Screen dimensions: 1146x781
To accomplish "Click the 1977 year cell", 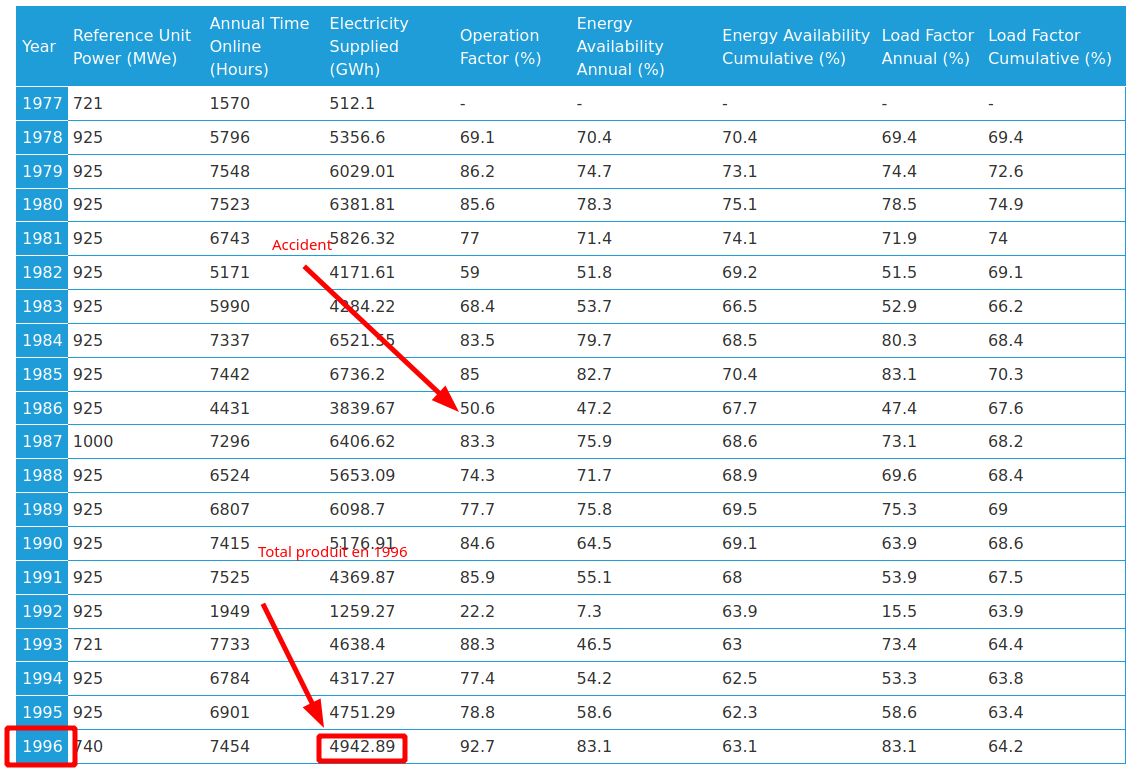I will [x=42, y=103].
